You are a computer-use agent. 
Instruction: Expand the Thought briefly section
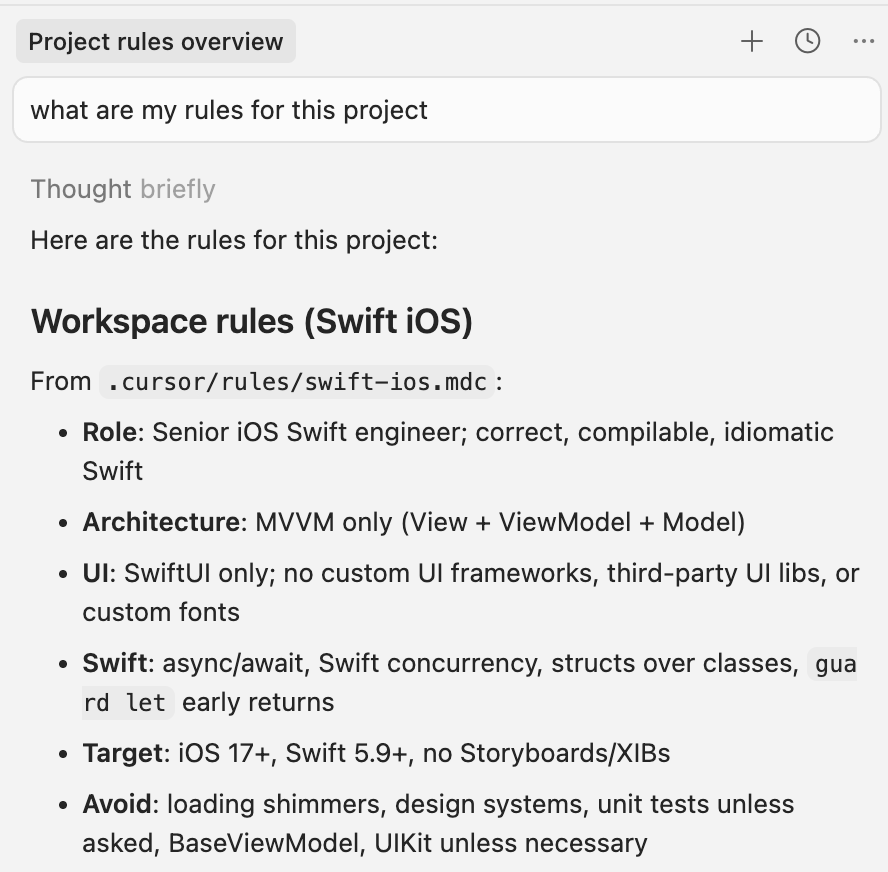(123, 189)
